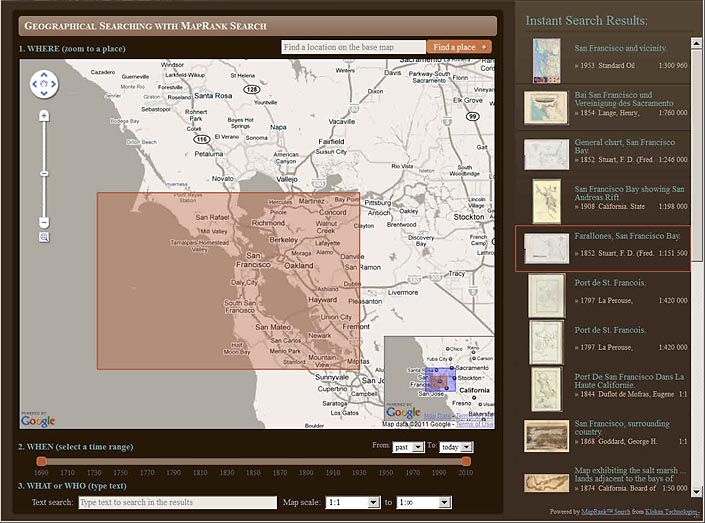Image resolution: width=705 pixels, height=523 pixels.
Task: Pan the map left with the arrow control
Action: (x=35, y=85)
